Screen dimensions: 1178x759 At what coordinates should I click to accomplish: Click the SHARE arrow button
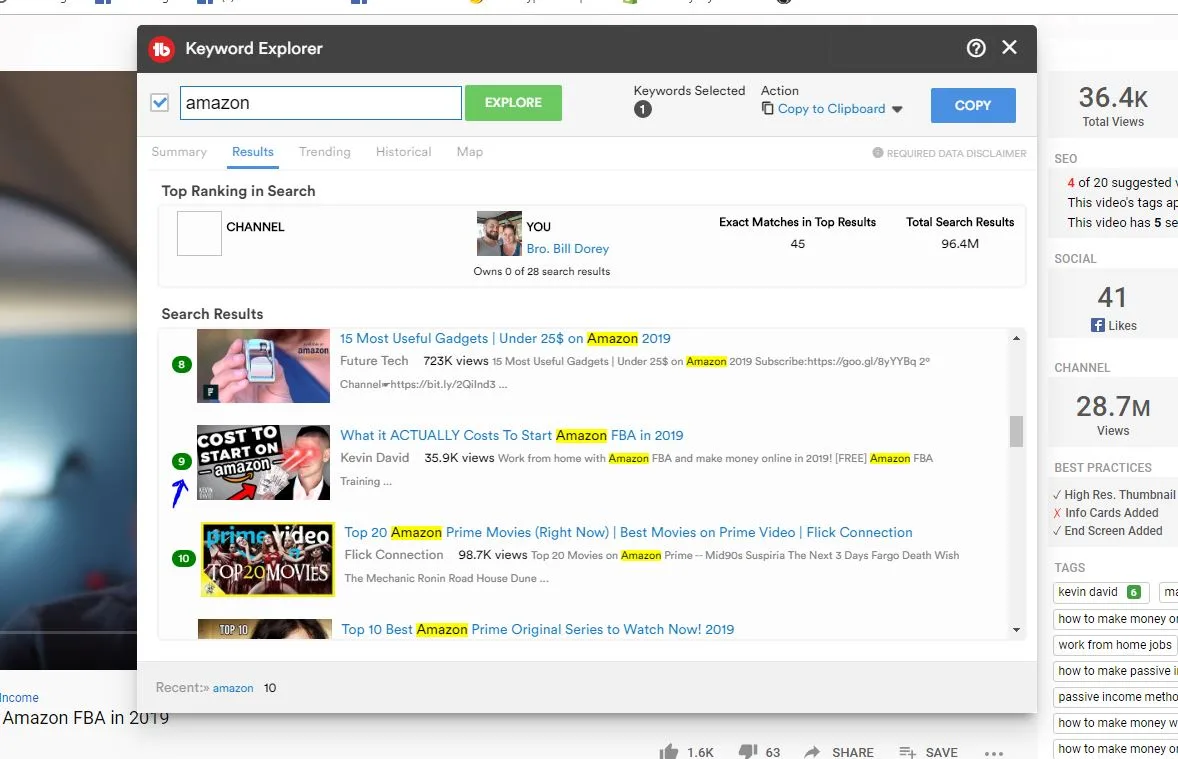click(838, 752)
